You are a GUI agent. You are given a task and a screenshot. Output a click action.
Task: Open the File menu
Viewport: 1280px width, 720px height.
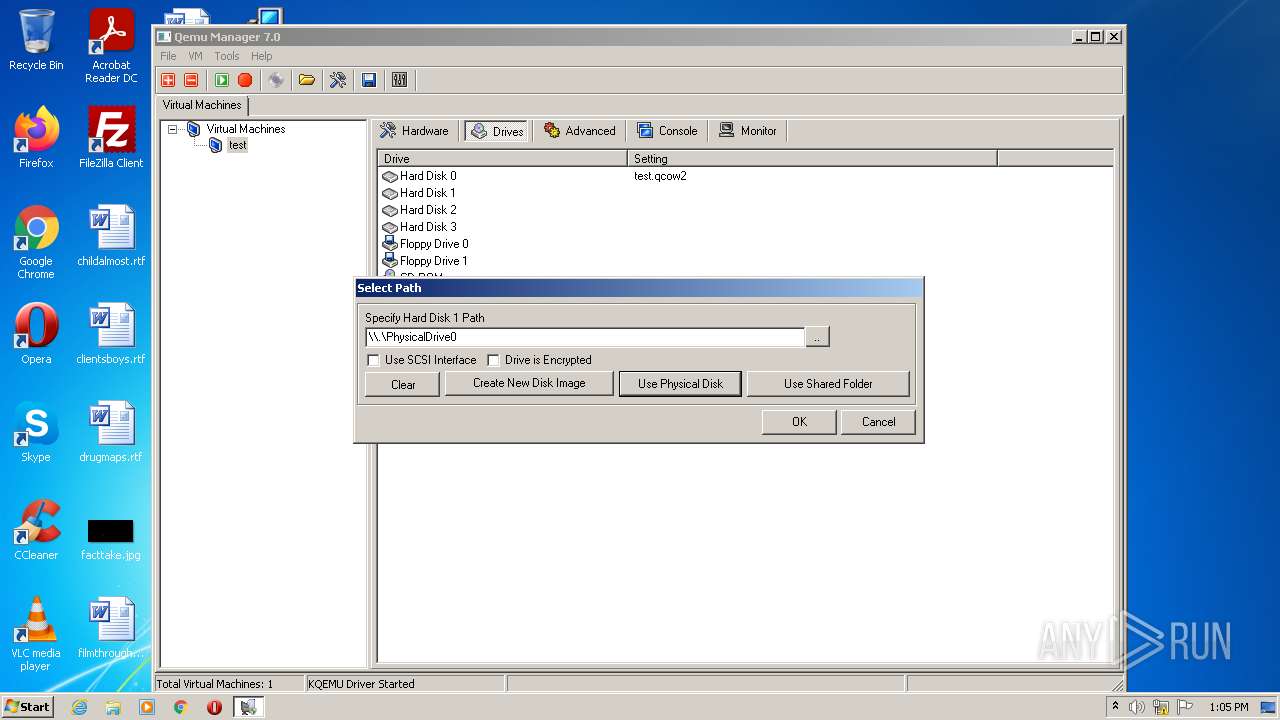(x=168, y=56)
